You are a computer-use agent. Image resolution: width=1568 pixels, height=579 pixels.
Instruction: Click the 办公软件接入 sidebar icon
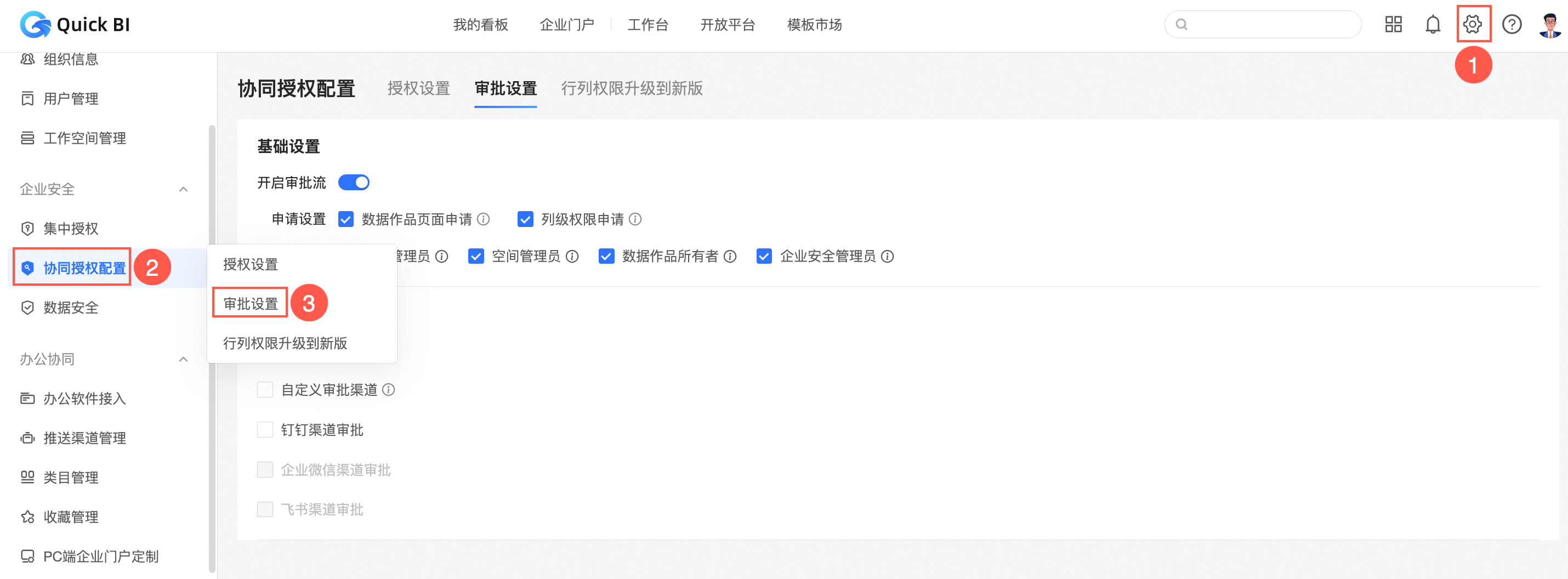[x=27, y=399]
